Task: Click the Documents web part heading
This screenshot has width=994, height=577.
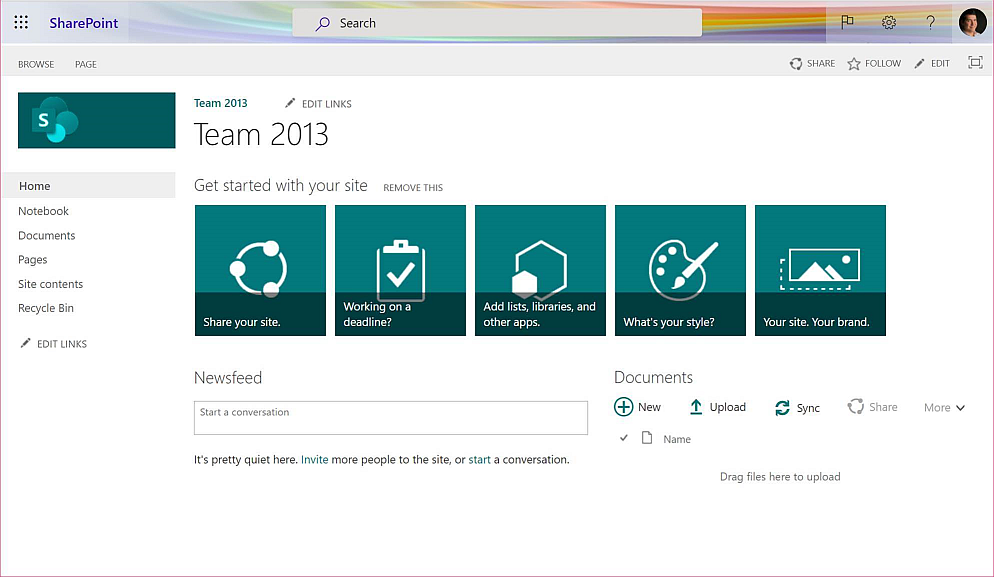Action: coord(653,377)
